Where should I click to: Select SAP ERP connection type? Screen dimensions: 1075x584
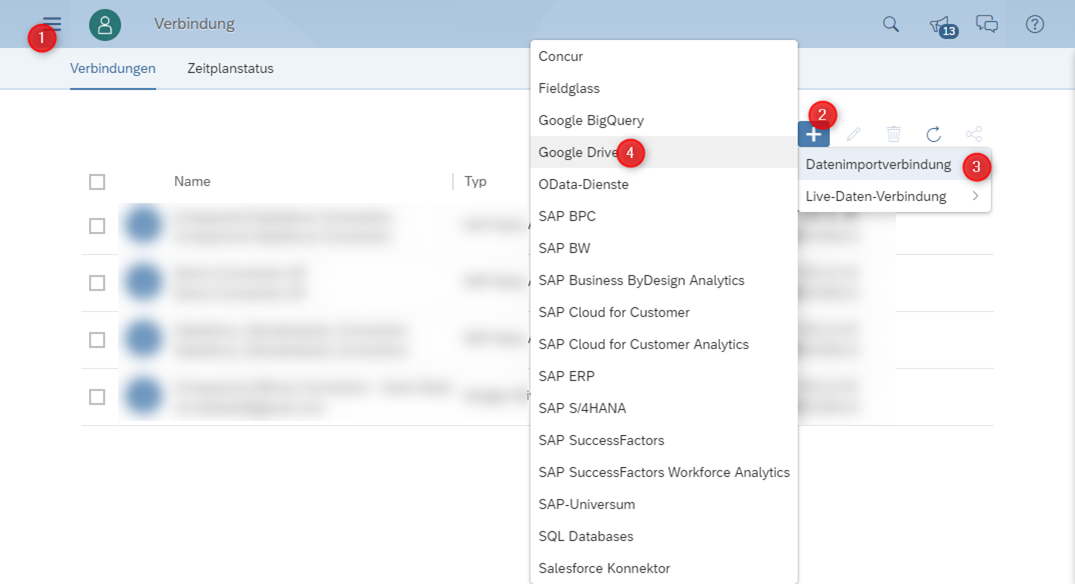click(x=664, y=376)
